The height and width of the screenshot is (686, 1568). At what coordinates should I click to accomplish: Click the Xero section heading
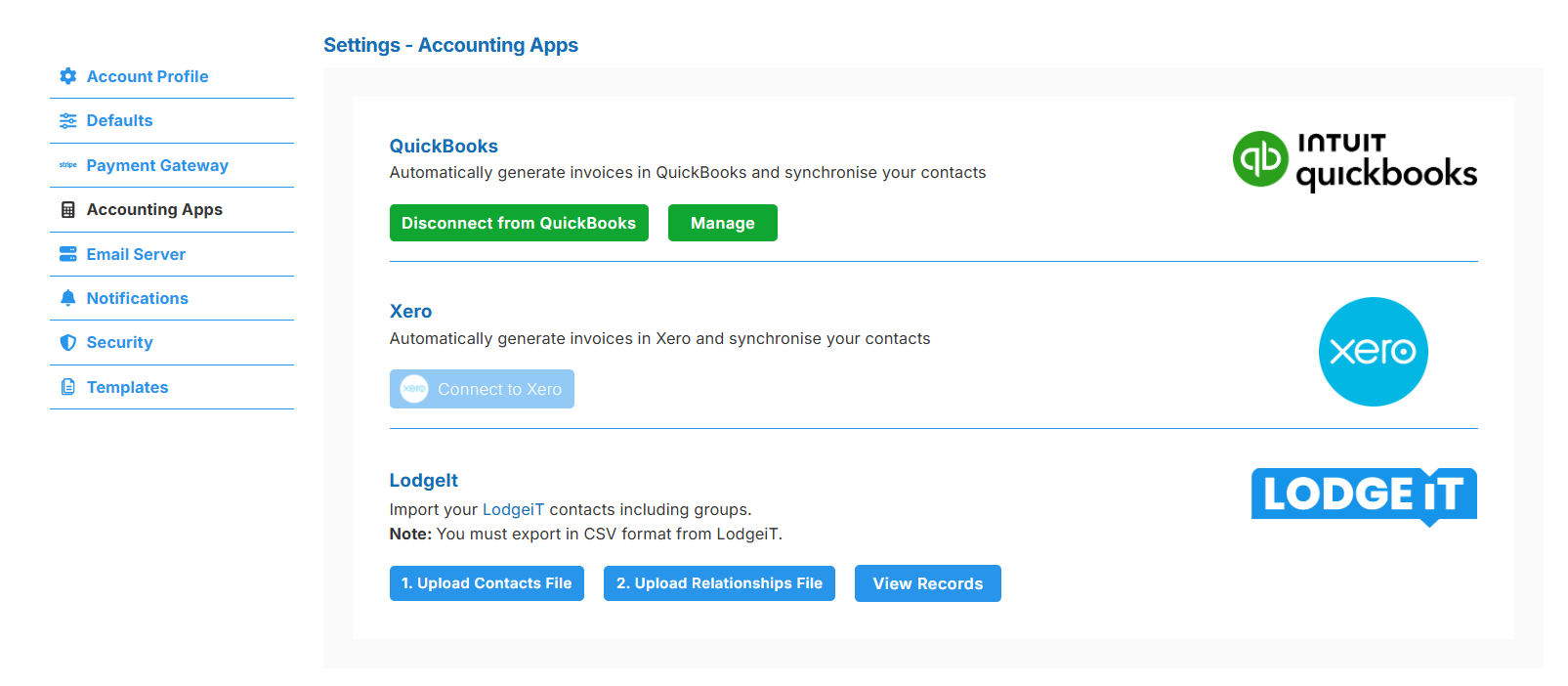410,312
